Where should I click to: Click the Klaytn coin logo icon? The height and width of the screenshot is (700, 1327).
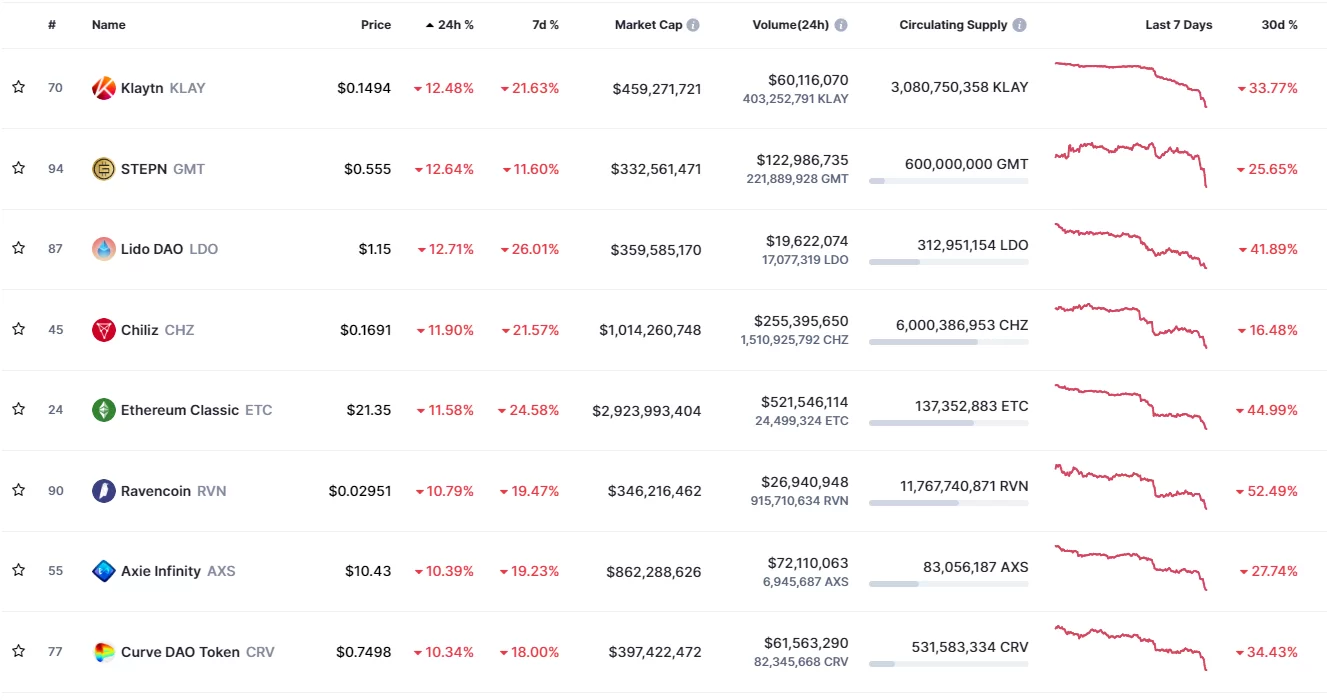[104, 88]
